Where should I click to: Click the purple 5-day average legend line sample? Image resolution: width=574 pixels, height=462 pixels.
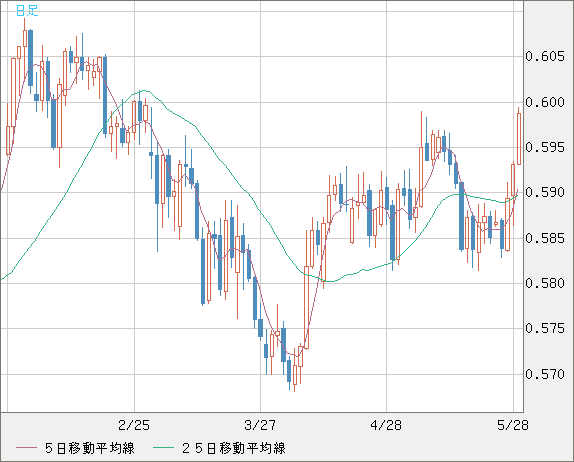coord(26,448)
